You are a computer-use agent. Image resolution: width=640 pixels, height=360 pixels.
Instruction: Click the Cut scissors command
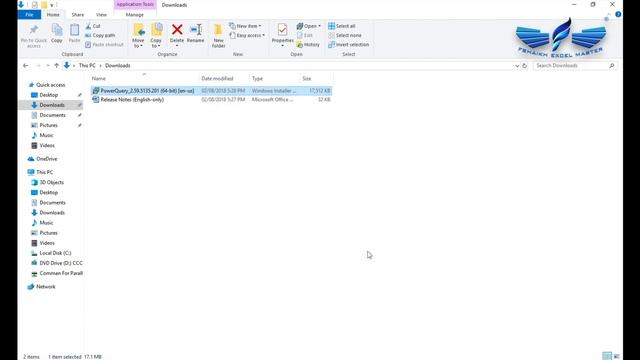coord(93,26)
